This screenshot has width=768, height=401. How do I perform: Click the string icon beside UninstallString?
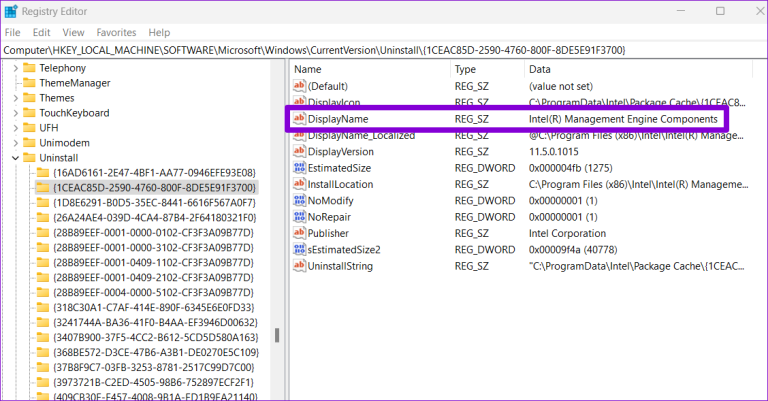[298, 265]
